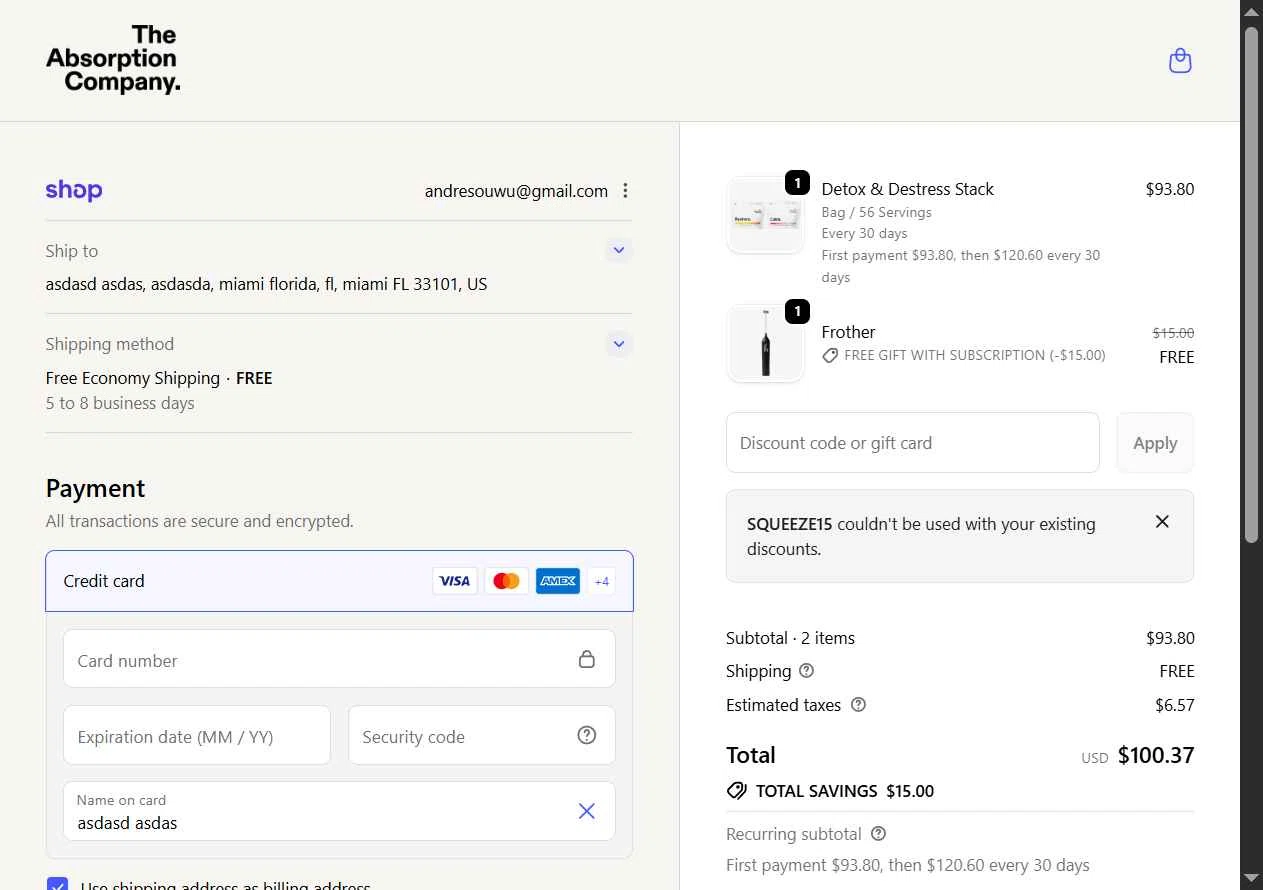This screenshot has height=890, width=1263.
Task: Focus the Discount code or gift card field
Action: [x=913, y=443]
